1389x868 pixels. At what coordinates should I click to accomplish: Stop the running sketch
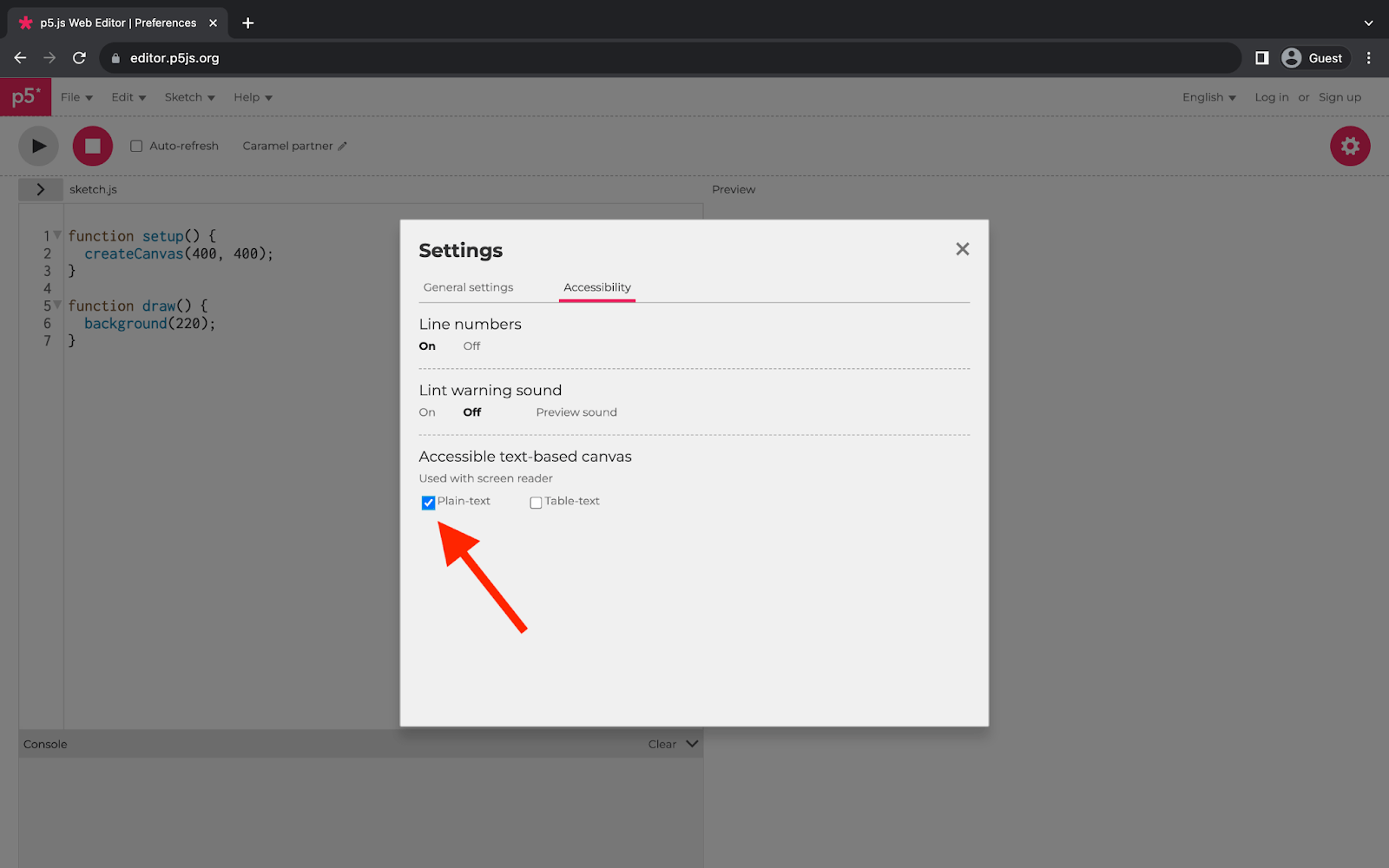click(92, 146)
